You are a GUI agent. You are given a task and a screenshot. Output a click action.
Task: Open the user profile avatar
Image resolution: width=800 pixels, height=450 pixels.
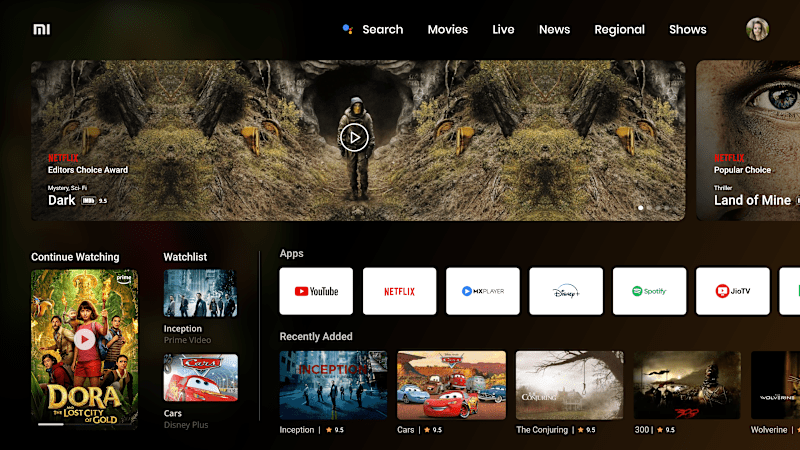pyautogui.click(x=757, y=29)
